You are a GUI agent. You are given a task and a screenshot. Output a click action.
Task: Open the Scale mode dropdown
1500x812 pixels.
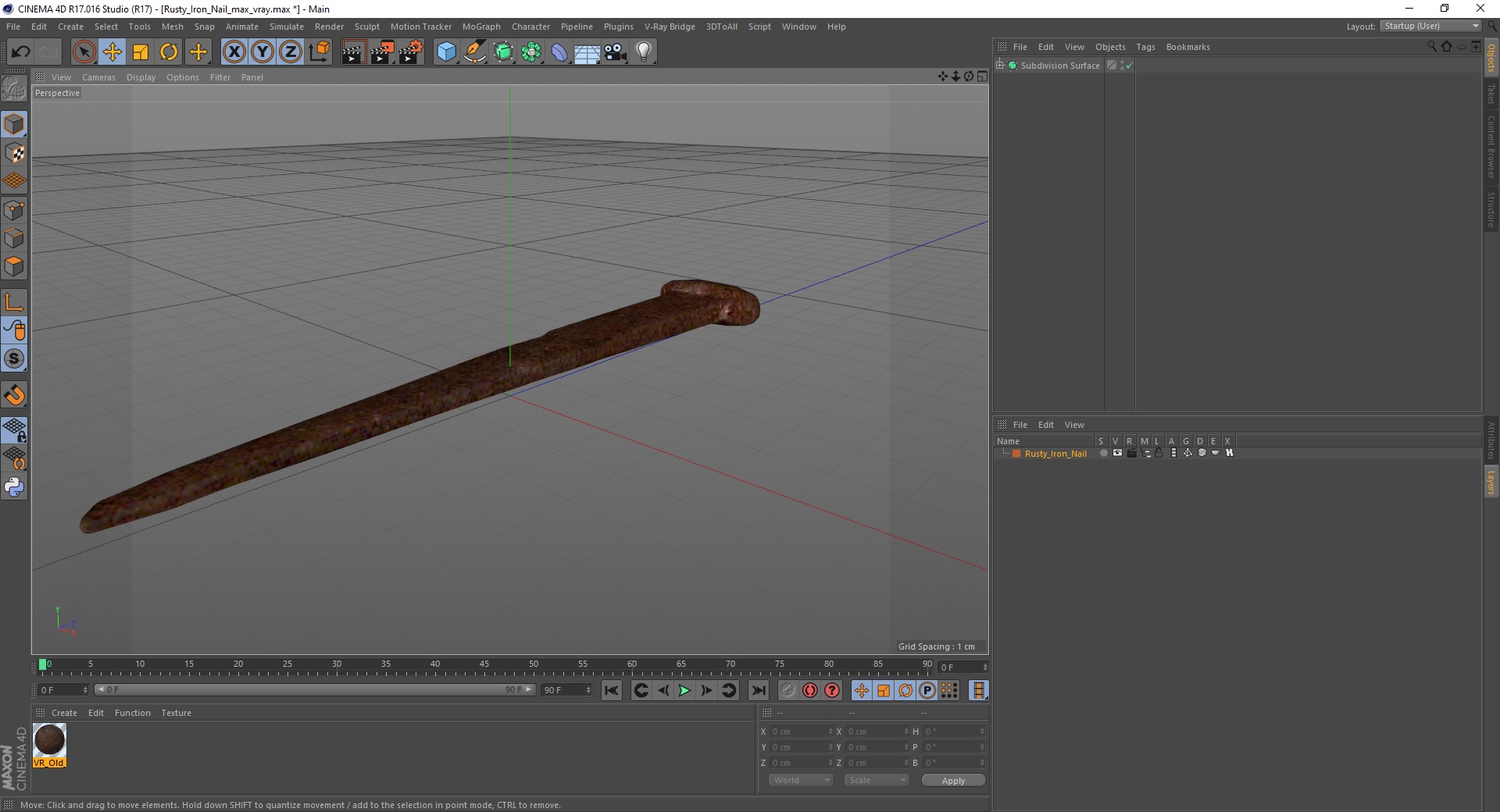(876, 780)
